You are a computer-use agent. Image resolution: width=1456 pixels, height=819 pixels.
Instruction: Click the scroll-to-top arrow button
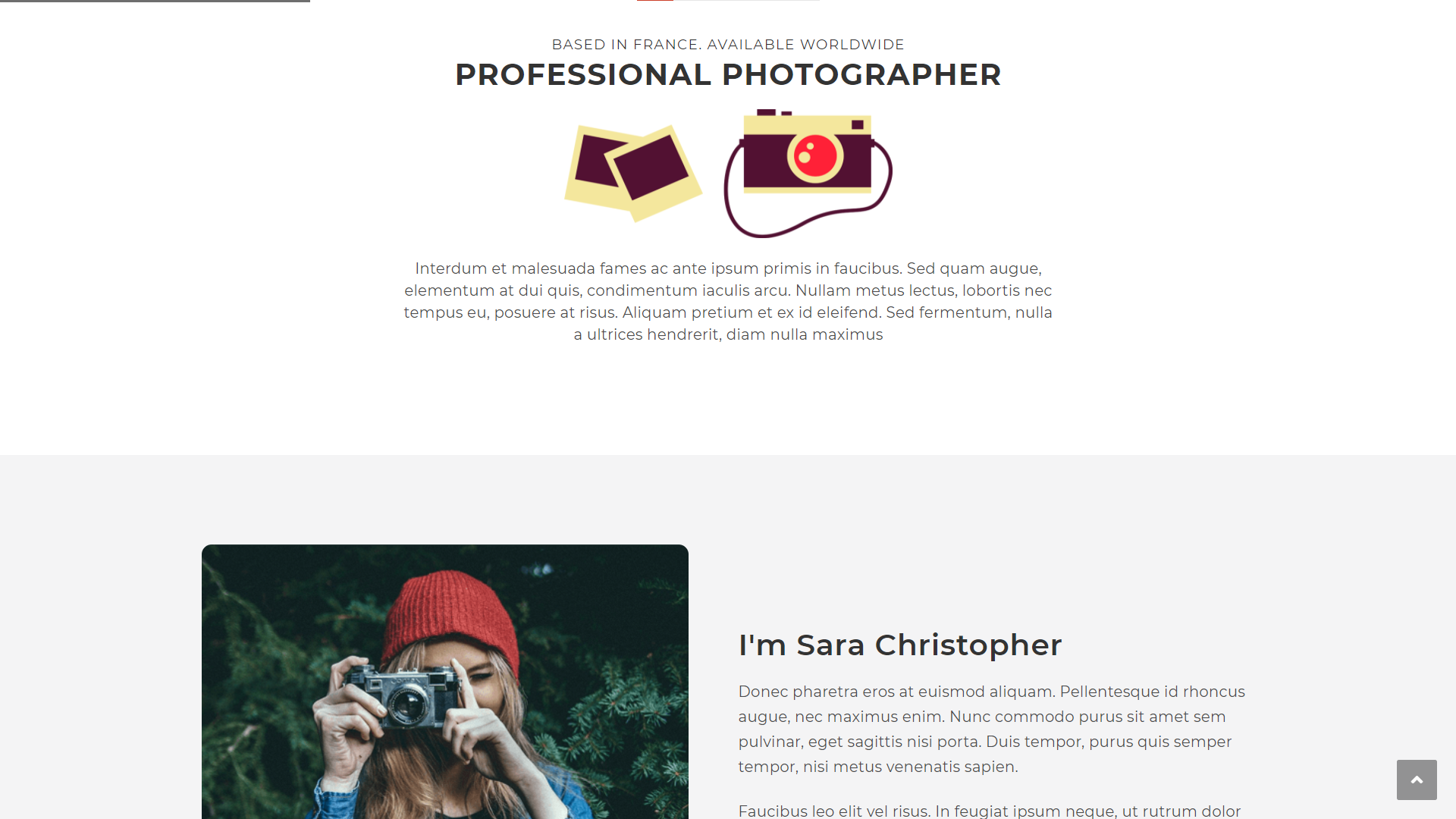tap(1417, 780)
